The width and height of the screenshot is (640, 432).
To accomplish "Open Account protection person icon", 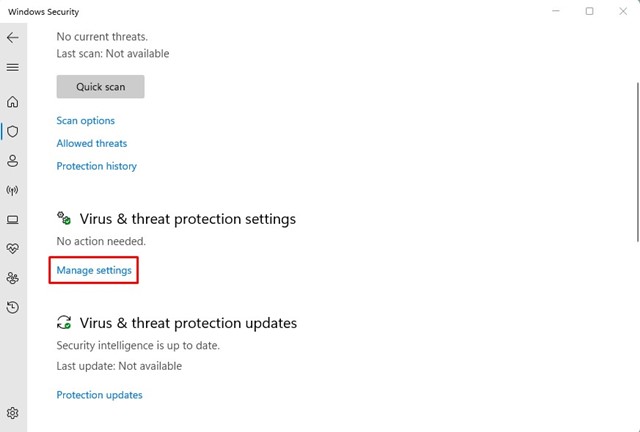I will click(12, 160).
